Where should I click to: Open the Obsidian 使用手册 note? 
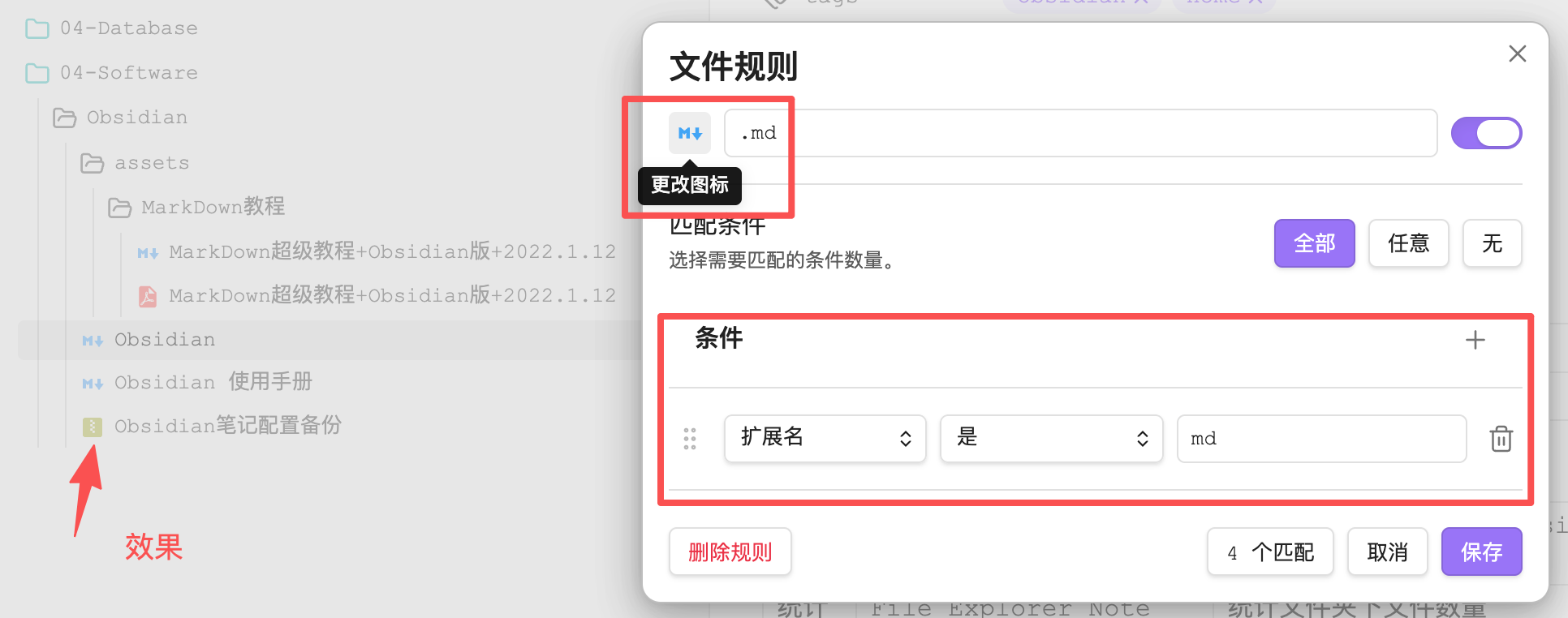(x=213, y=382)
